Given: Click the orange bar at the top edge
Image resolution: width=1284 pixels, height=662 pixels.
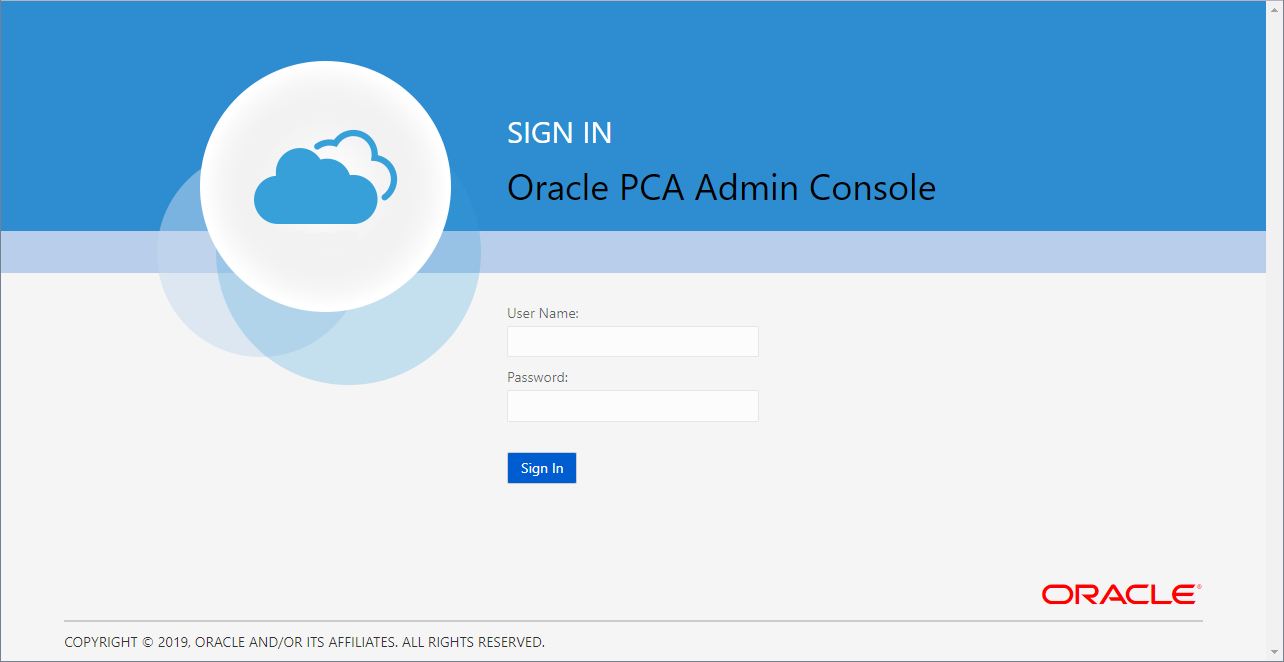Looking at the screenshot, I should point(640,5).
